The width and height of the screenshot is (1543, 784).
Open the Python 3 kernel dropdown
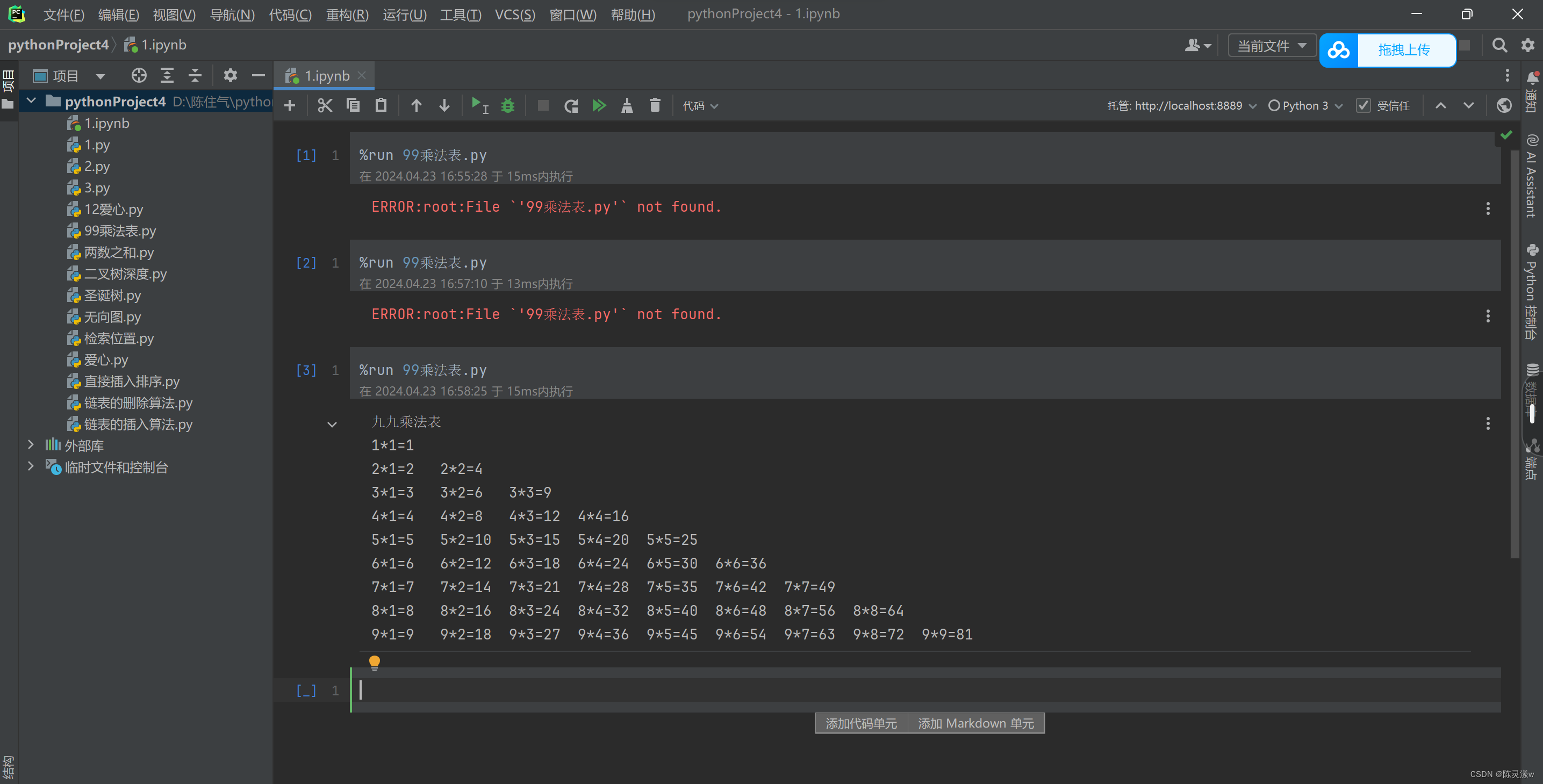tap(1305, 106)
